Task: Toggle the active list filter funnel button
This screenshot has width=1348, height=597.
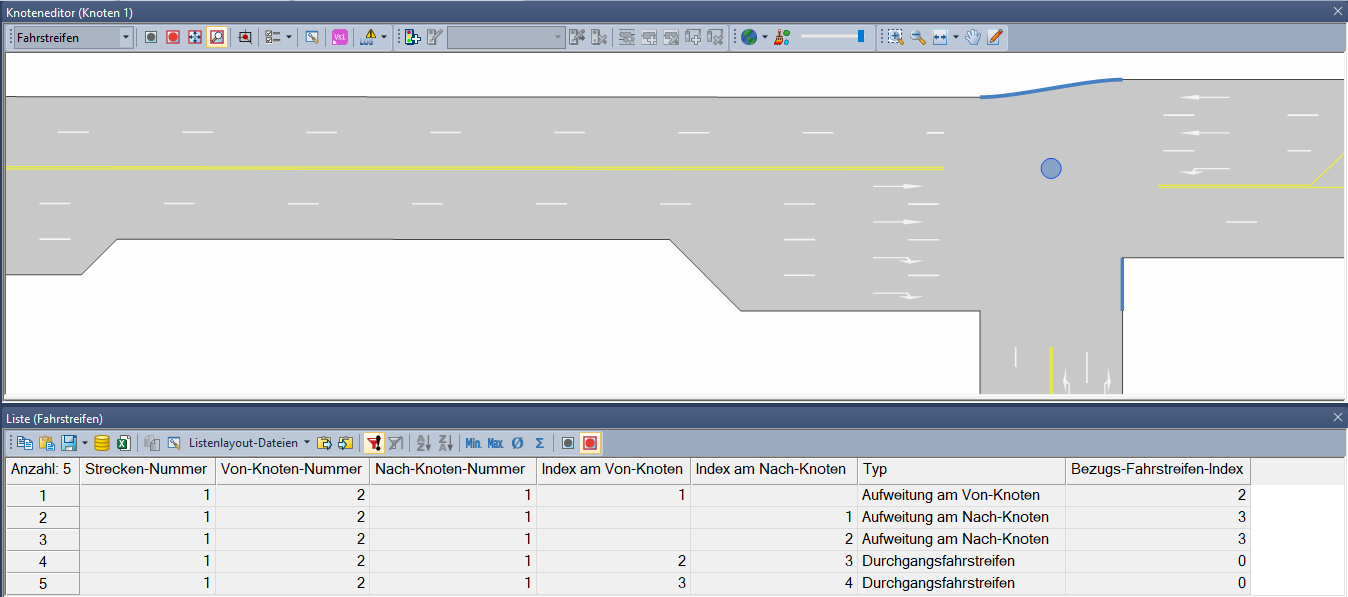Action: 373,443
